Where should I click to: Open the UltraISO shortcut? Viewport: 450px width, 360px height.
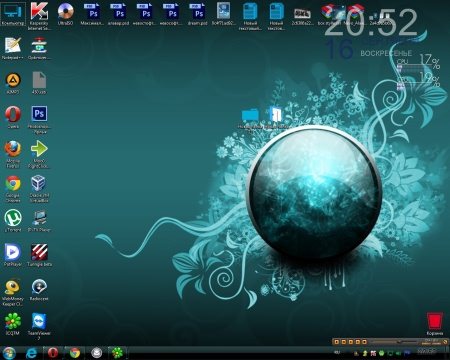click(65, 14)
